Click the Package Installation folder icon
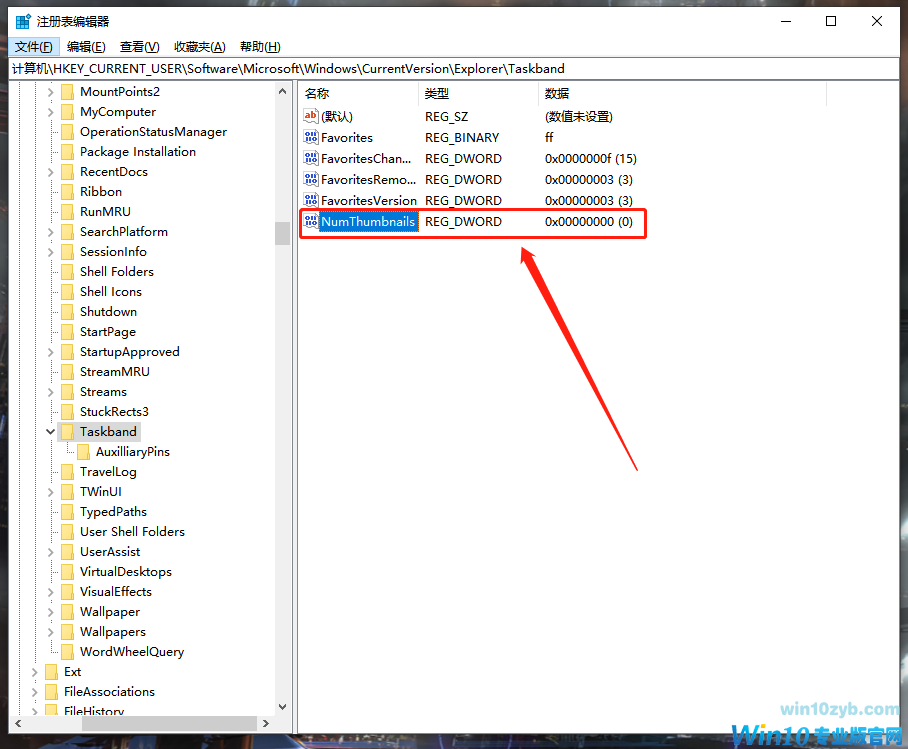Screen dimensions: 908x749 click(x=68, y=152)
